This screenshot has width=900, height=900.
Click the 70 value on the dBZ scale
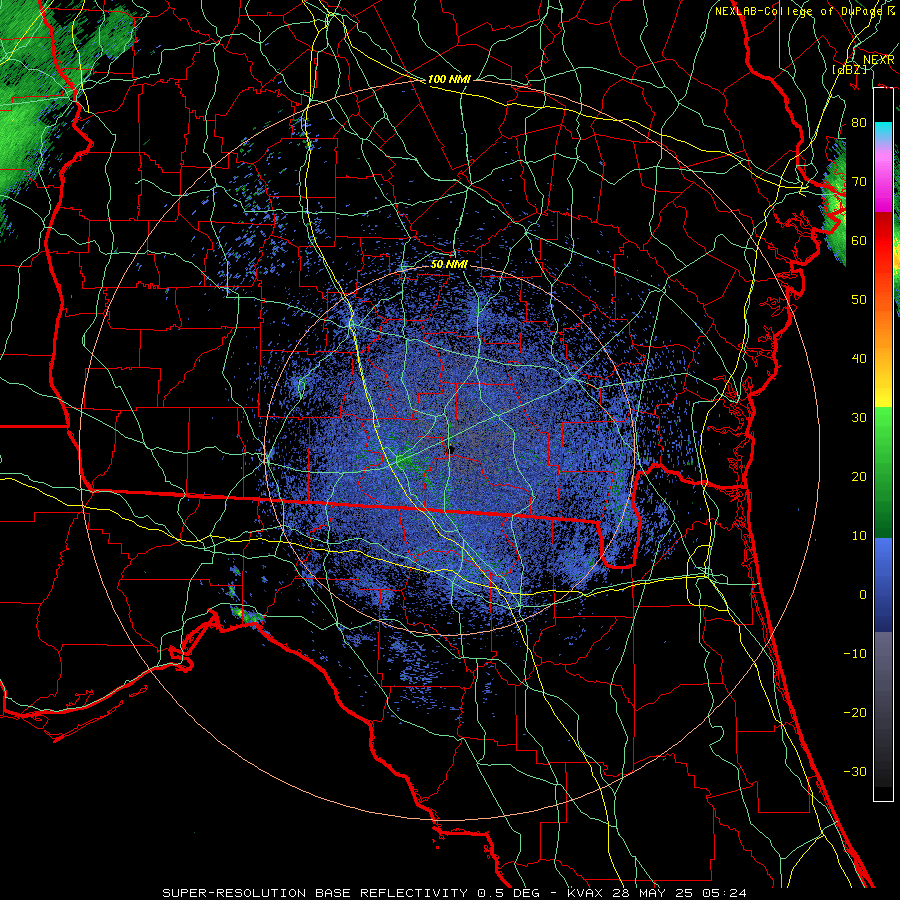[859, 181]
